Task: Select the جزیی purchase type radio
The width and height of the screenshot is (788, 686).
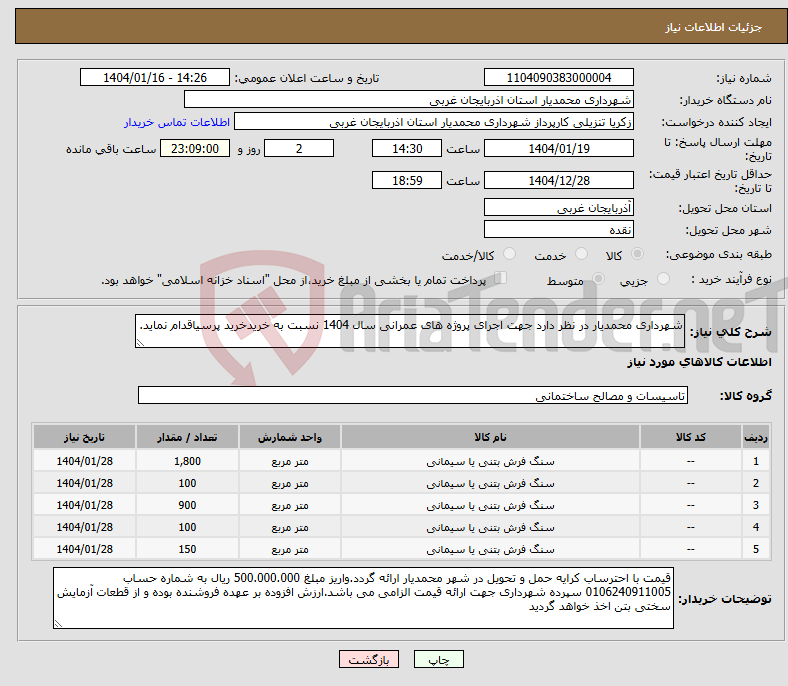Action: [663, 278]
